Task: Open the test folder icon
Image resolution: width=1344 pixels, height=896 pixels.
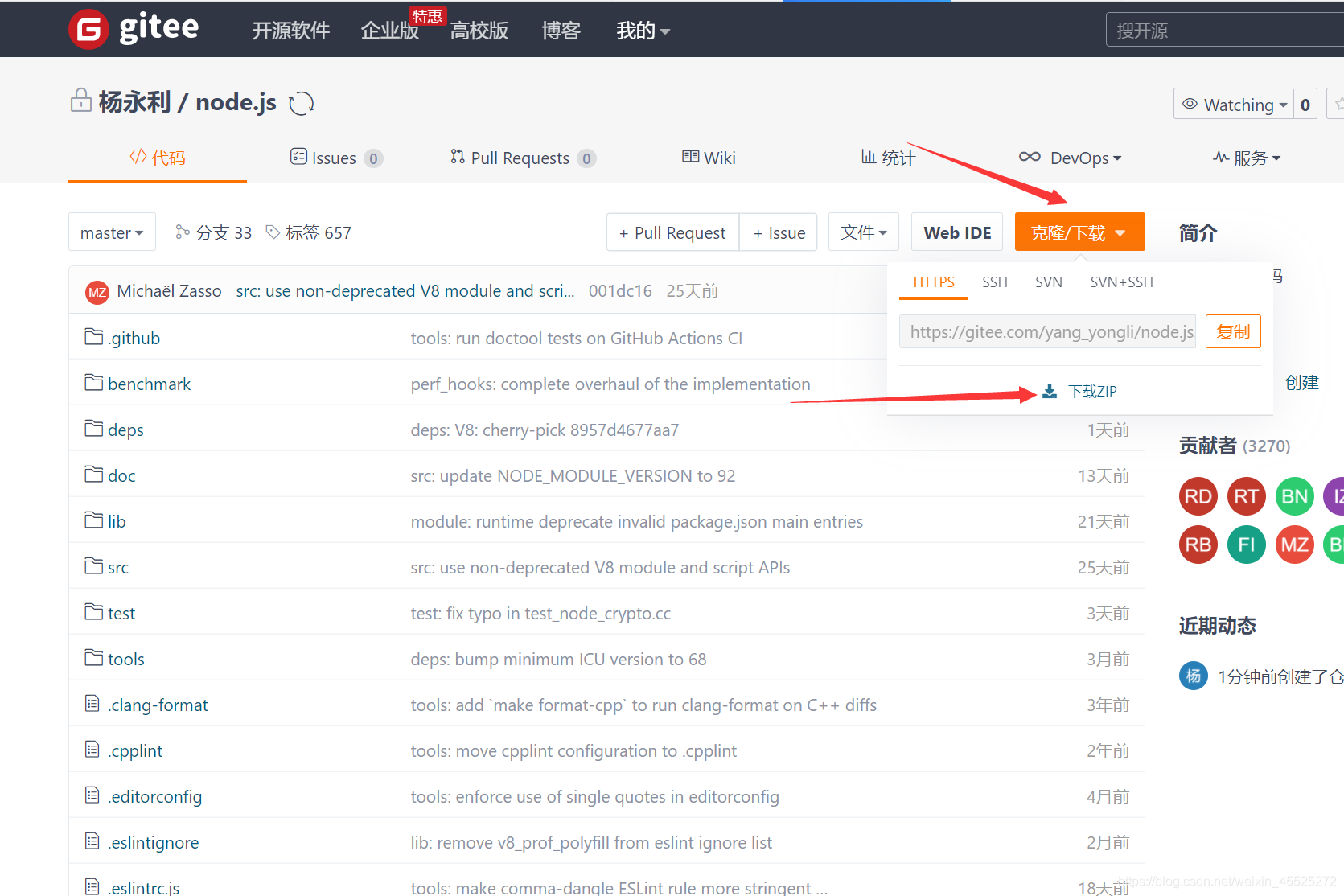Action: pyautogui.click(x=94, y=611)
